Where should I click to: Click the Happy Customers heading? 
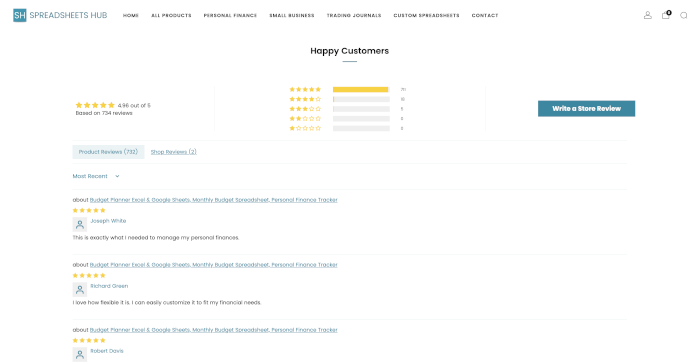point(350,51)
